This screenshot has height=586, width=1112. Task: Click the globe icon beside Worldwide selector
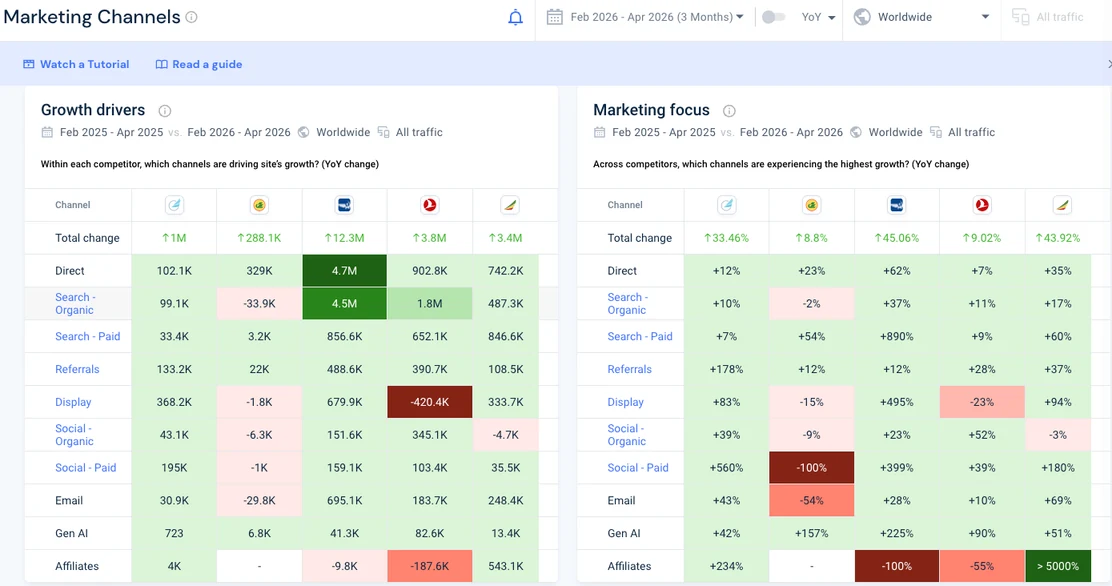point(862,17)
